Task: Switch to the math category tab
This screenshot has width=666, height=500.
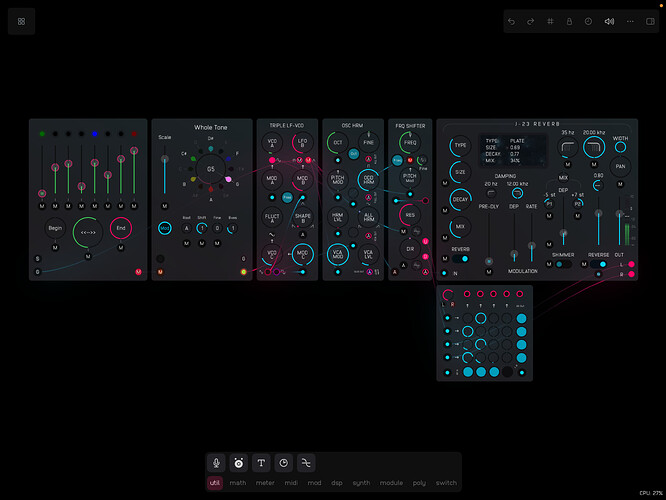Action: point(238,483)
